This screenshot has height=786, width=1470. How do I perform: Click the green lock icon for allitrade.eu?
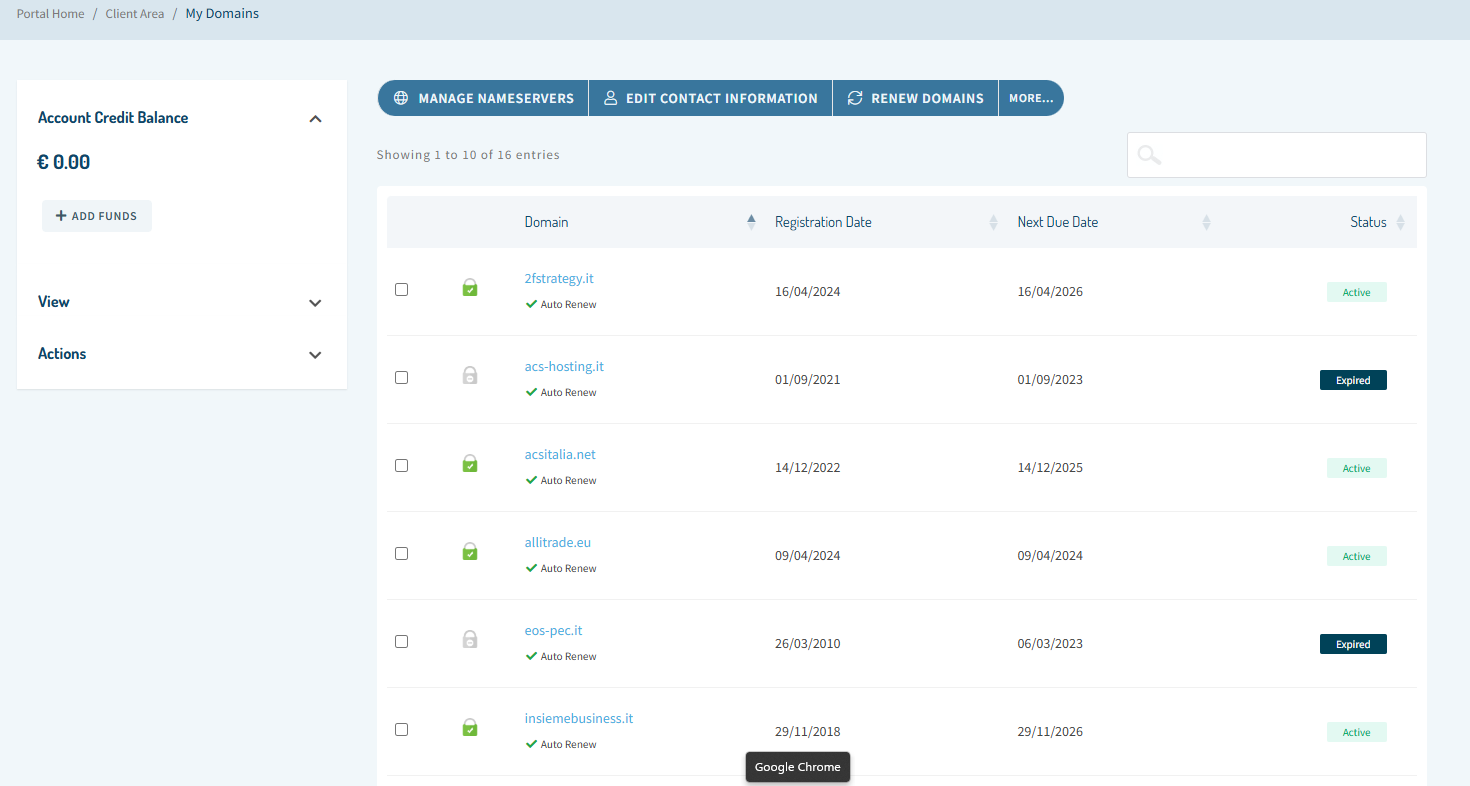point(469,552)
